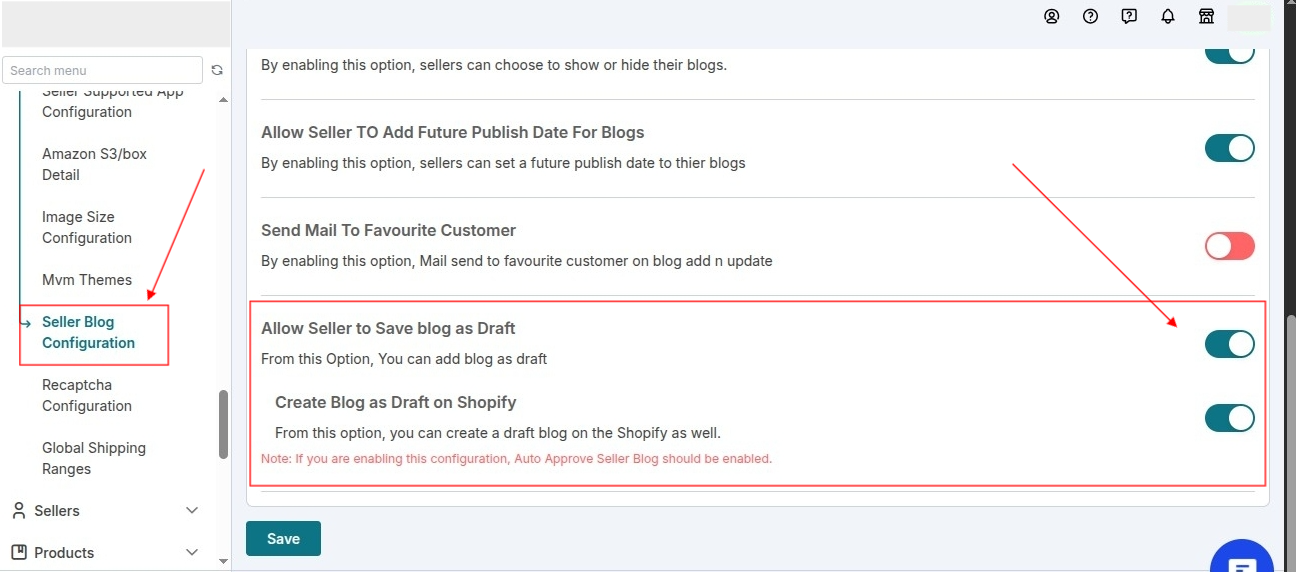Open Recaptcha Configuration menu item
Screen dimensions: 1296x572
(87, 395)
